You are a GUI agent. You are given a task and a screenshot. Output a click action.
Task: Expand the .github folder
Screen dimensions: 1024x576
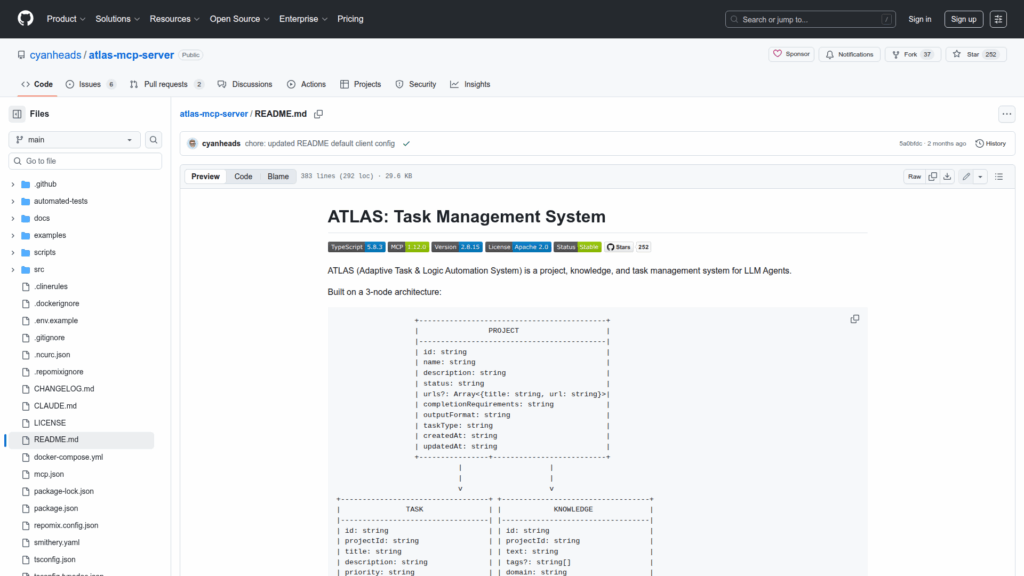12,184
